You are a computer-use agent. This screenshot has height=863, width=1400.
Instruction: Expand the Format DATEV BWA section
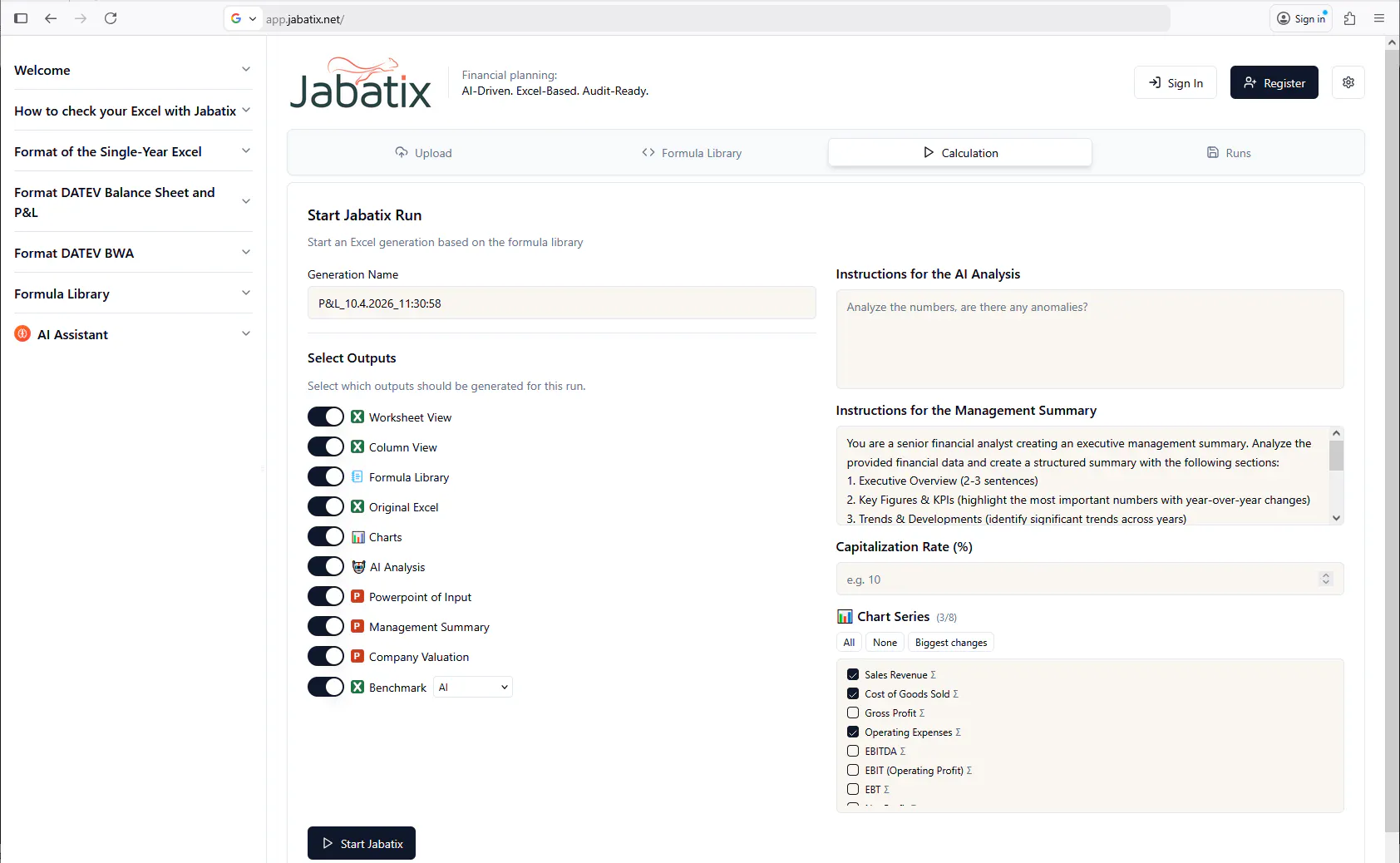(133, 253)
